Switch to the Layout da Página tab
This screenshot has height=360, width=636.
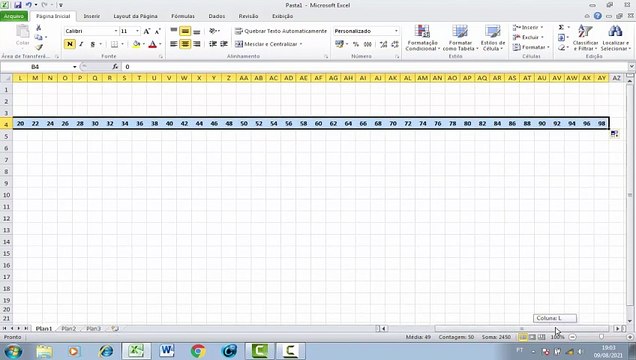(x=135, y=16)
